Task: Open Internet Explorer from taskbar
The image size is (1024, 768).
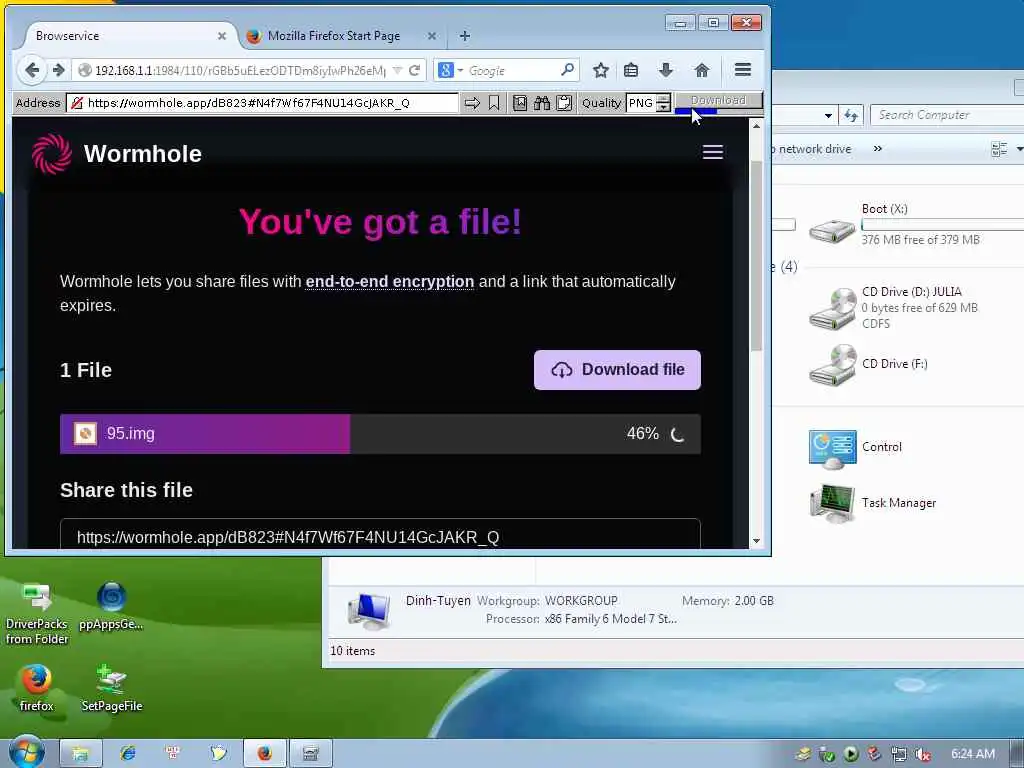Action: point(127,753)
